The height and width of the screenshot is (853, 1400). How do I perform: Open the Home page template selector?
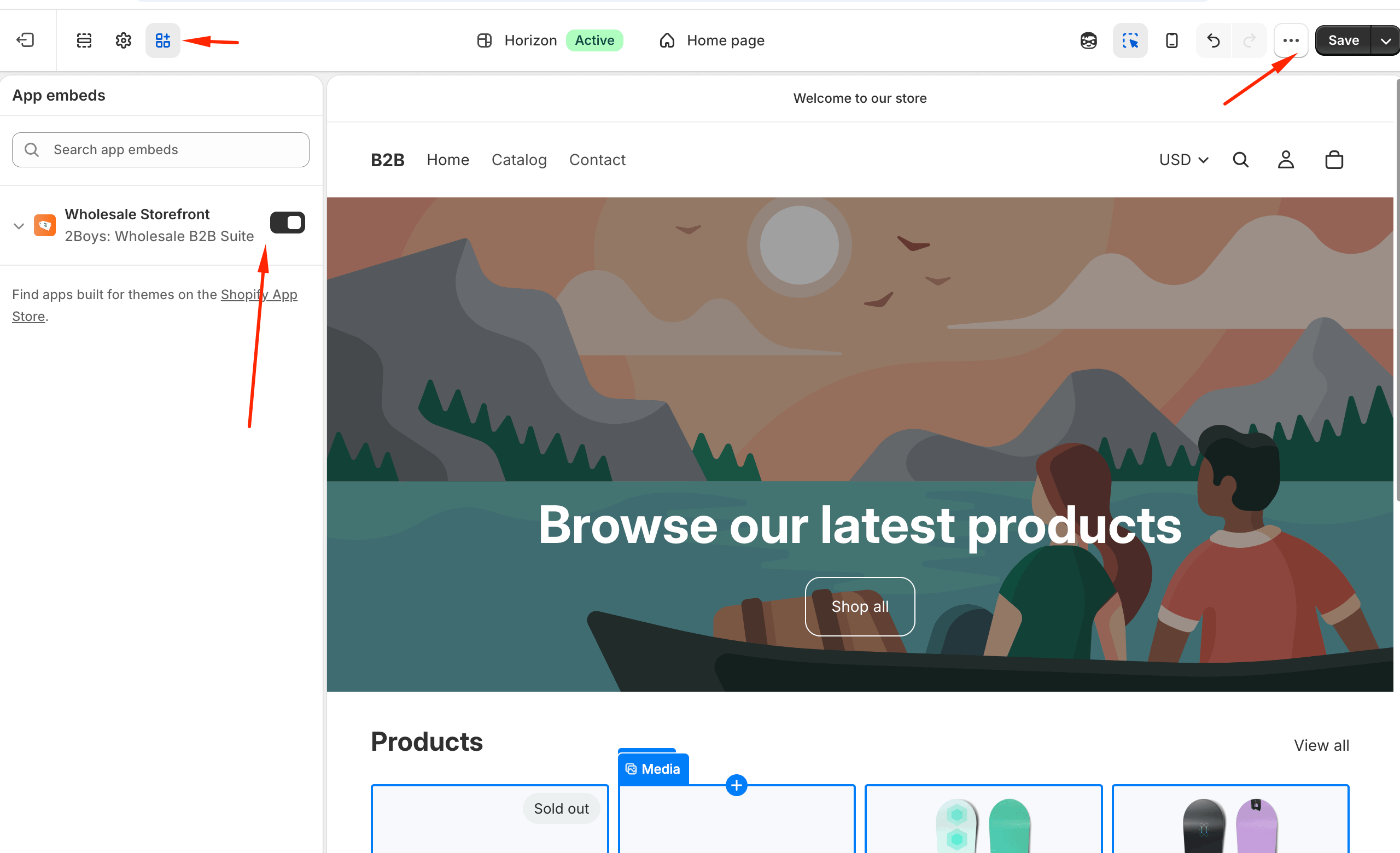point(712,40)
